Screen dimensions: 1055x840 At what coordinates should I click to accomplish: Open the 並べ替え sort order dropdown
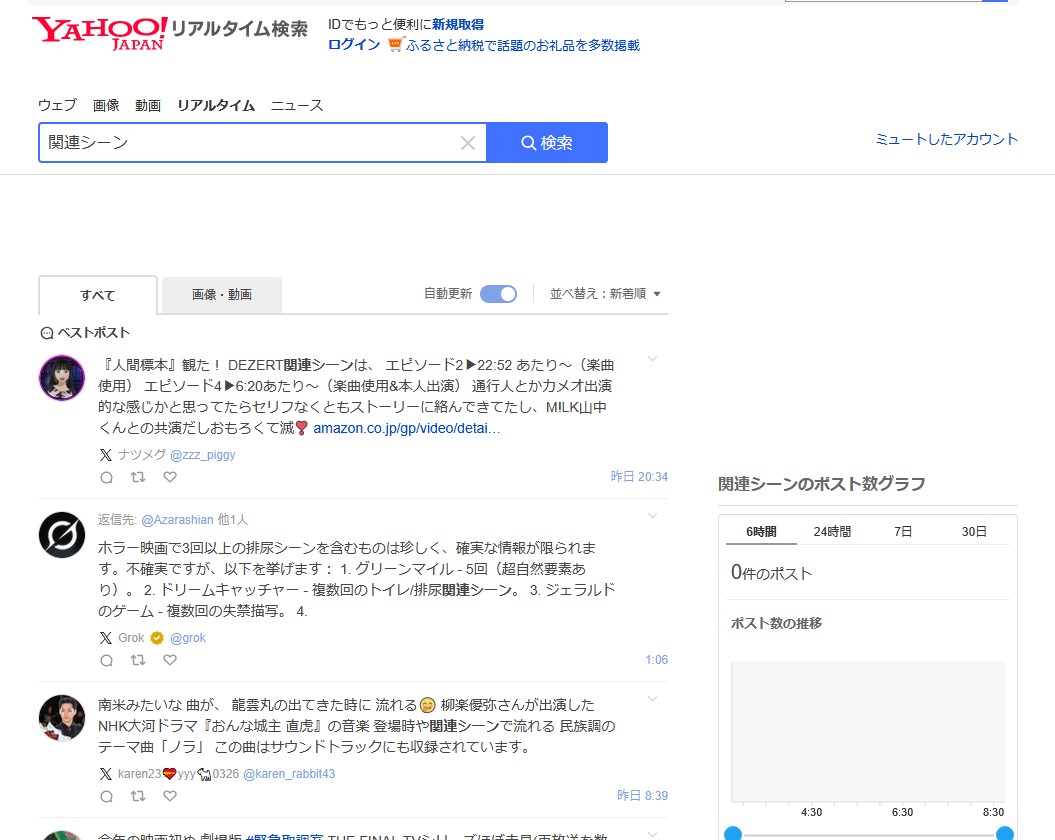click(605, 294)
